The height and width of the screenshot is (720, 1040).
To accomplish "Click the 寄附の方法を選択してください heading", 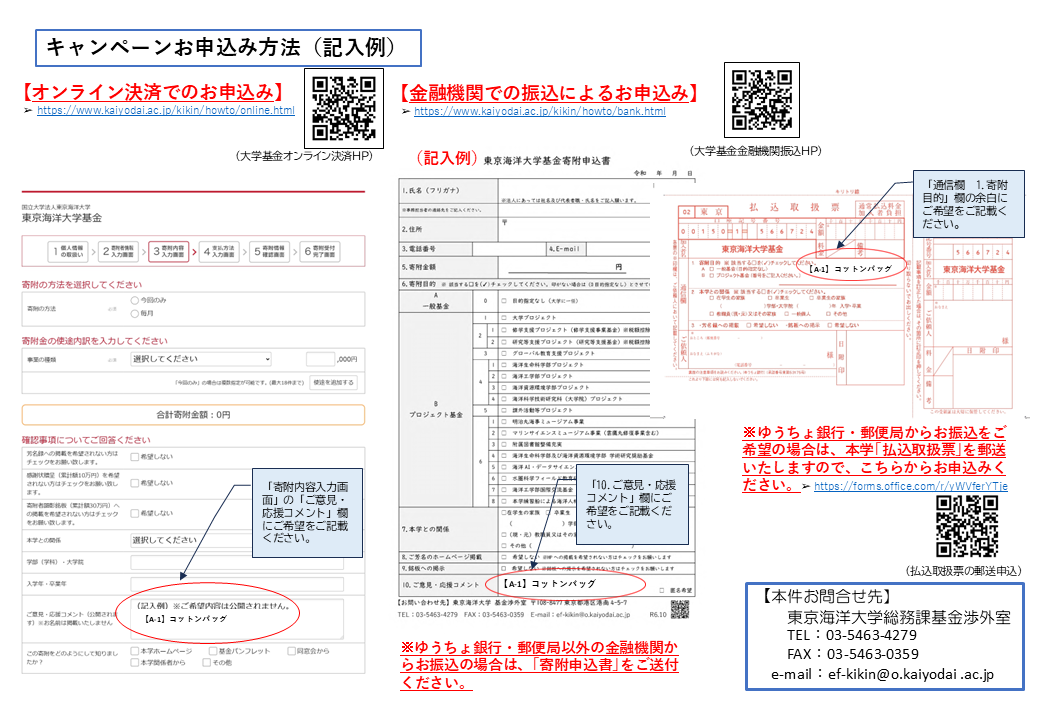I will (82, 284).
